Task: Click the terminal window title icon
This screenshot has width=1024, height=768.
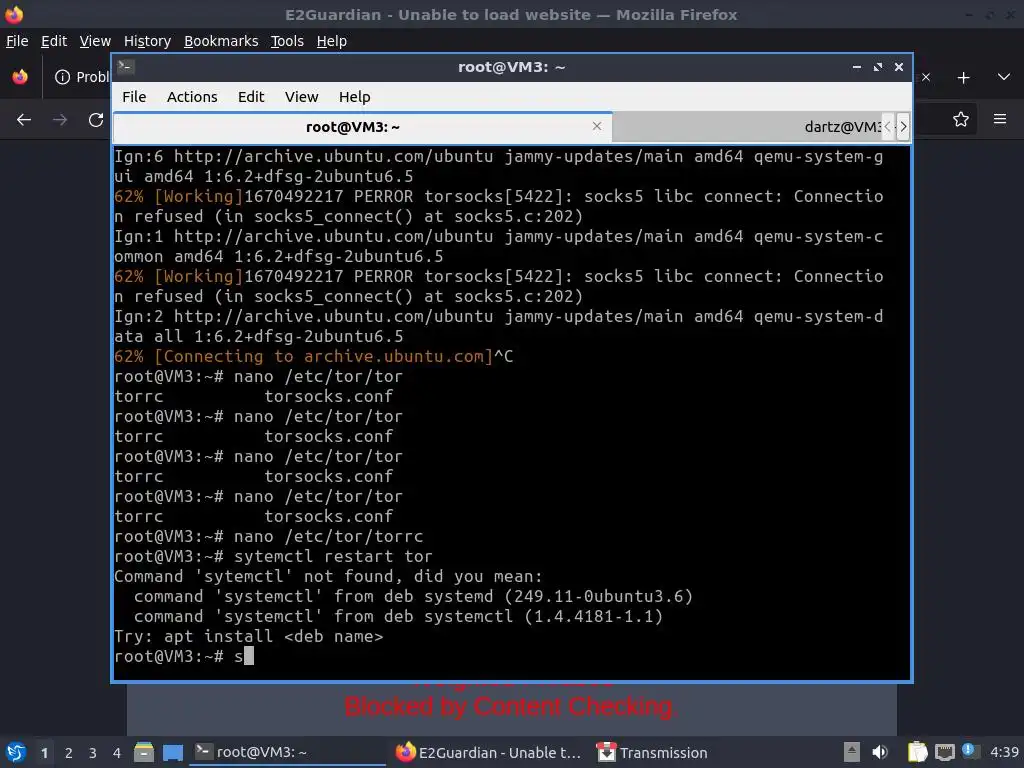Action: 126,67
